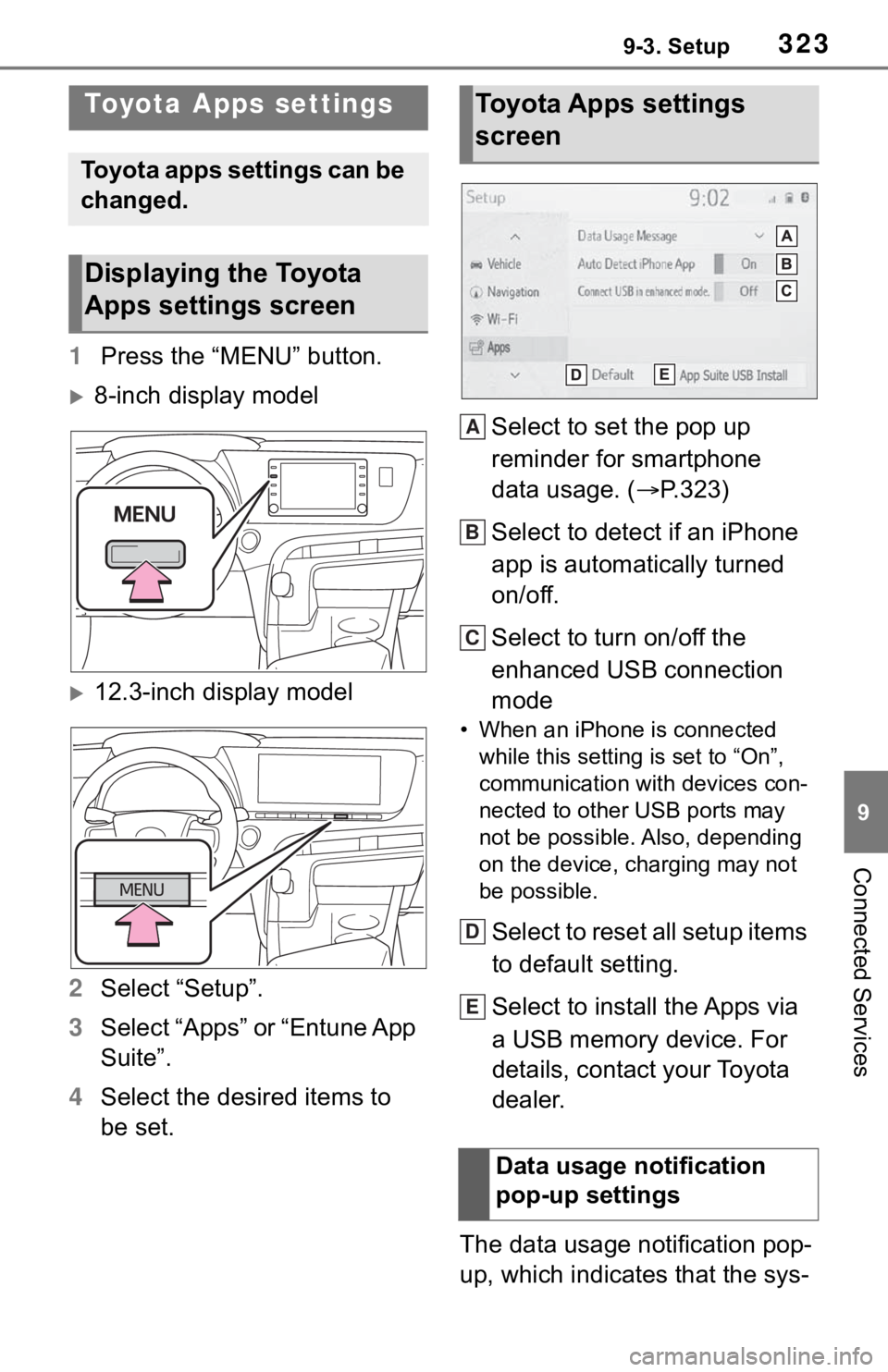This screenshot has width=888, height=1372.
Task: Click the down chevron below Apps
Action: click(x=515, y=374)
